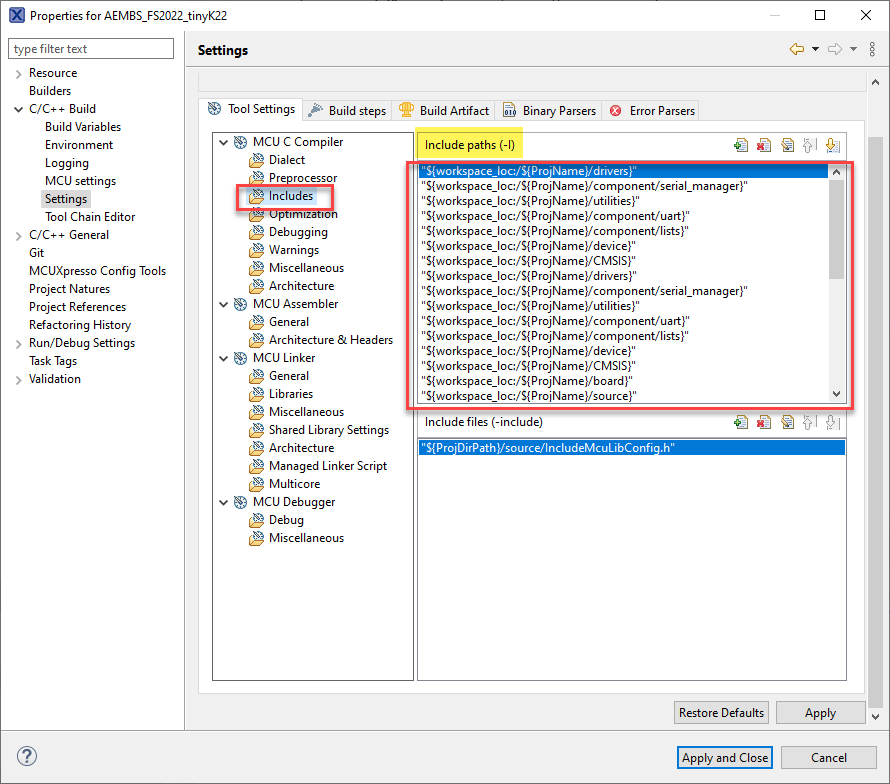Open the Preprocessor compiler settings
890x784 pixels.
pyautogui.click(x=296, y=177)
